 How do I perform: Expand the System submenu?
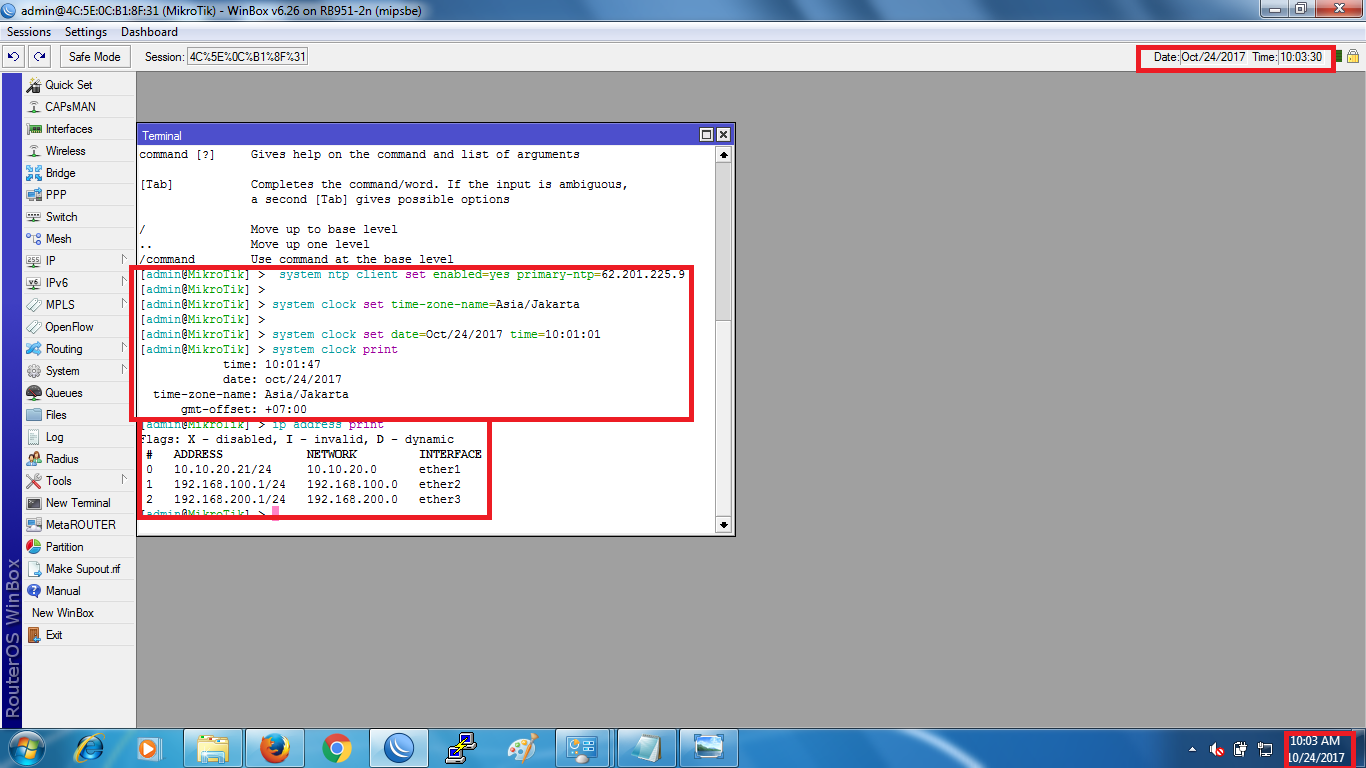(79, 371)
